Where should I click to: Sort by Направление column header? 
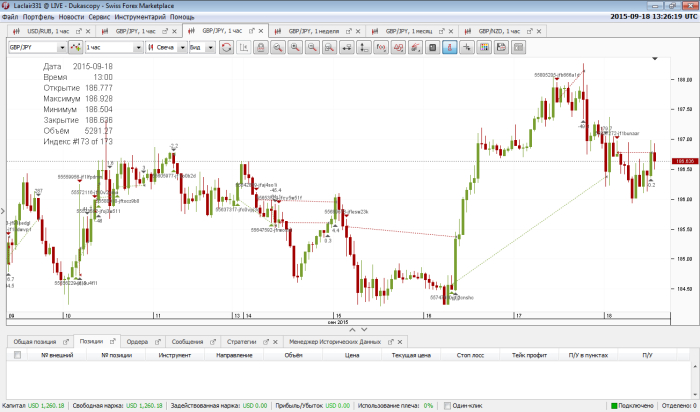pyautogui.click(x=234, y=355)
